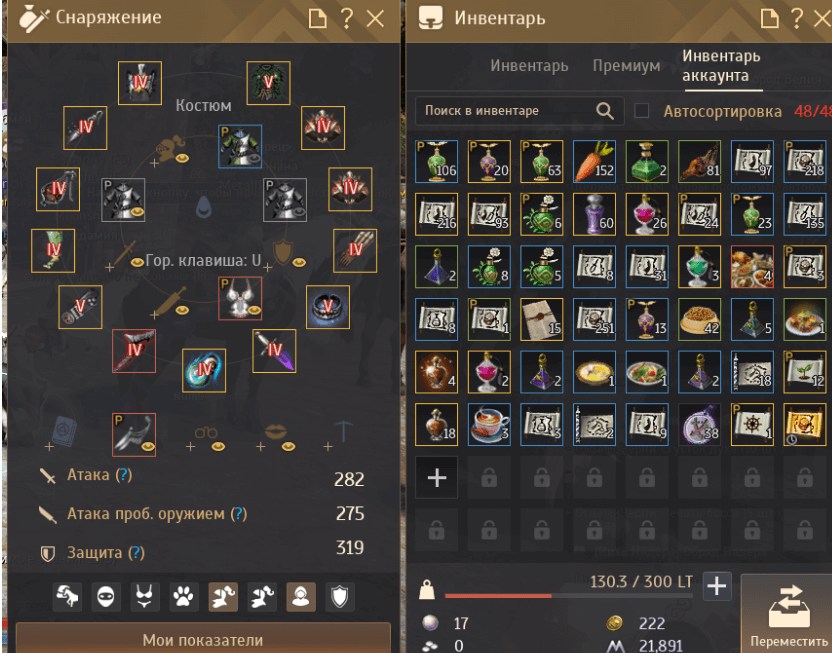Image resolution: width=832 pixels, height=653 pixels.
Task: Select the equipped ring slot with V
Action: pos(328,307)
